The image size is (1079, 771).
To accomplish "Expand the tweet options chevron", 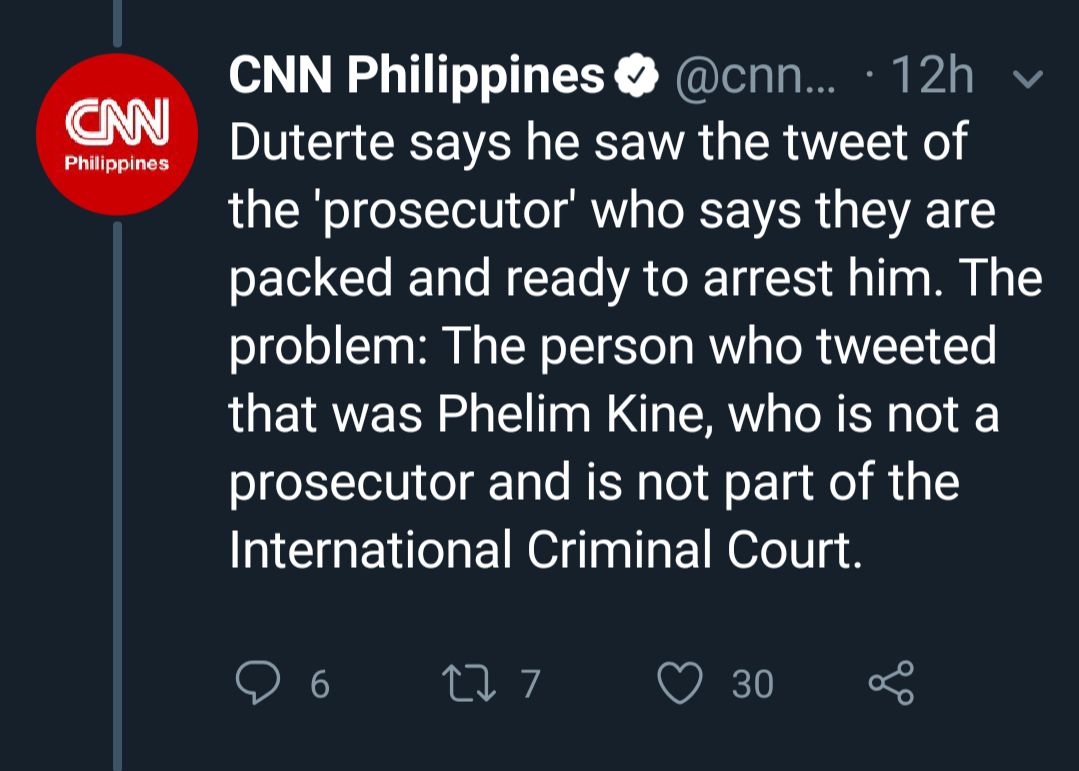I will tap(1027, 77).
